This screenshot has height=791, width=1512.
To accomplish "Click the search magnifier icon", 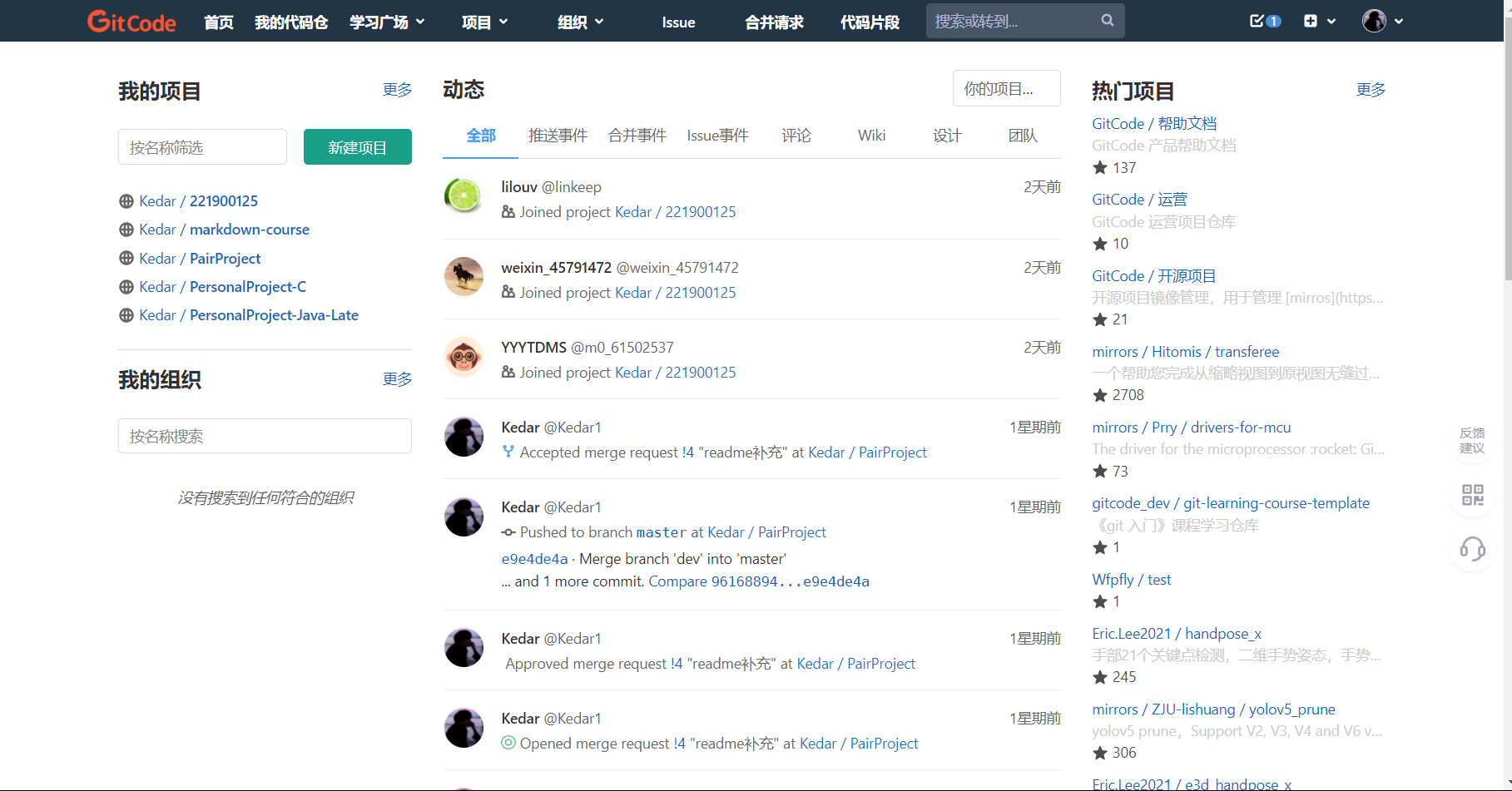I will coord(1108,21).
